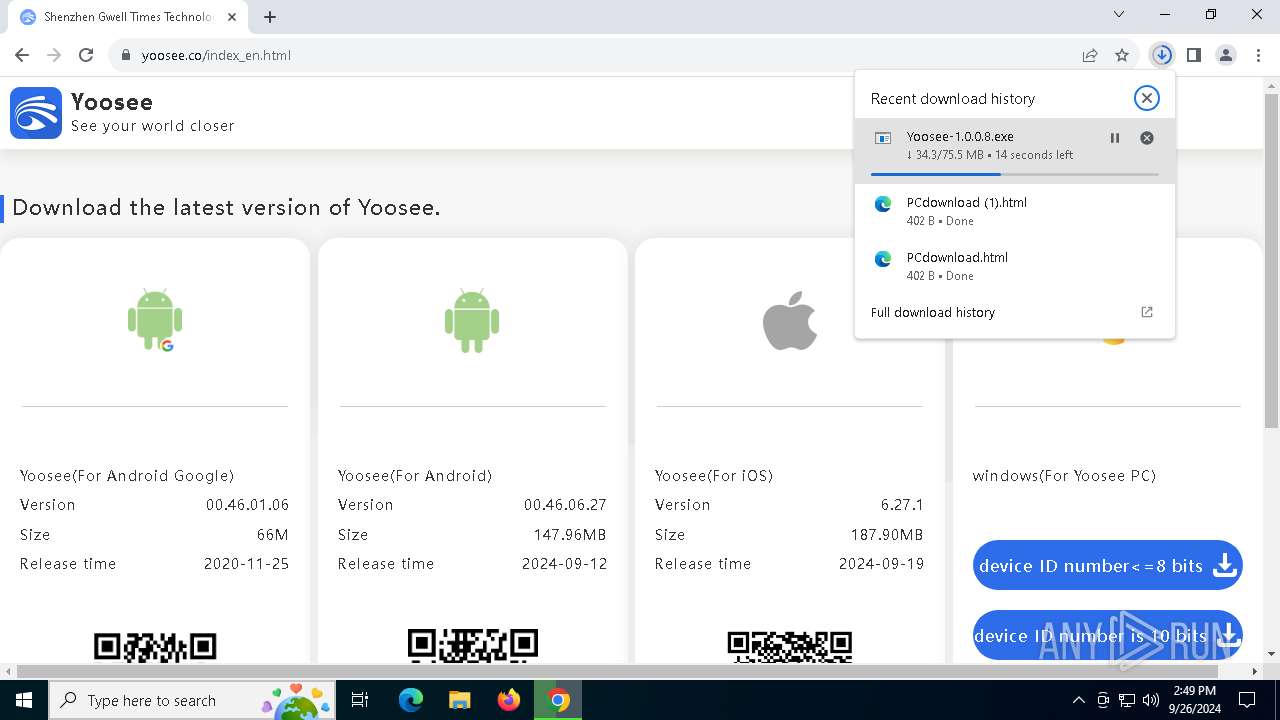Download for device ID number is 10 bits
The width and height of the screenshot is (1280, 720).
[x=1107, y=635]
